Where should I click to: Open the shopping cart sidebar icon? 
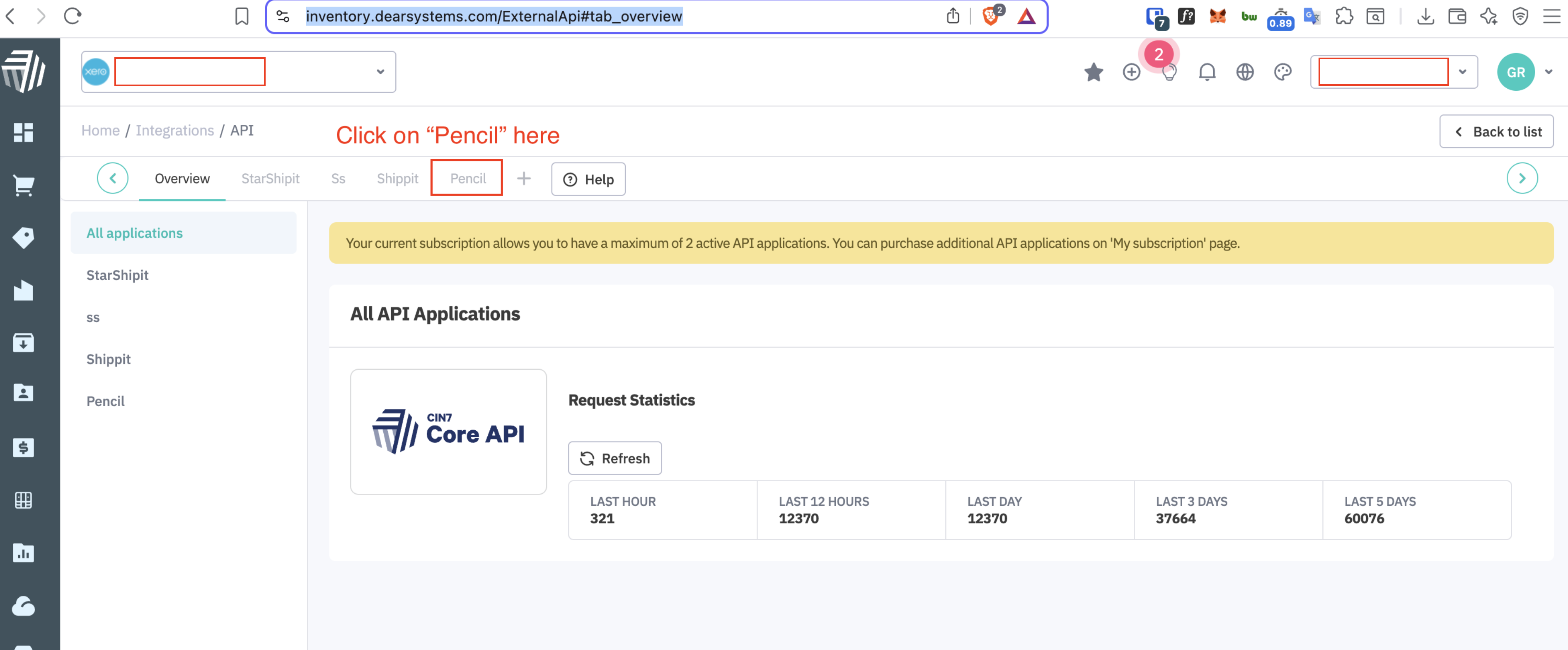click(23, 185)
